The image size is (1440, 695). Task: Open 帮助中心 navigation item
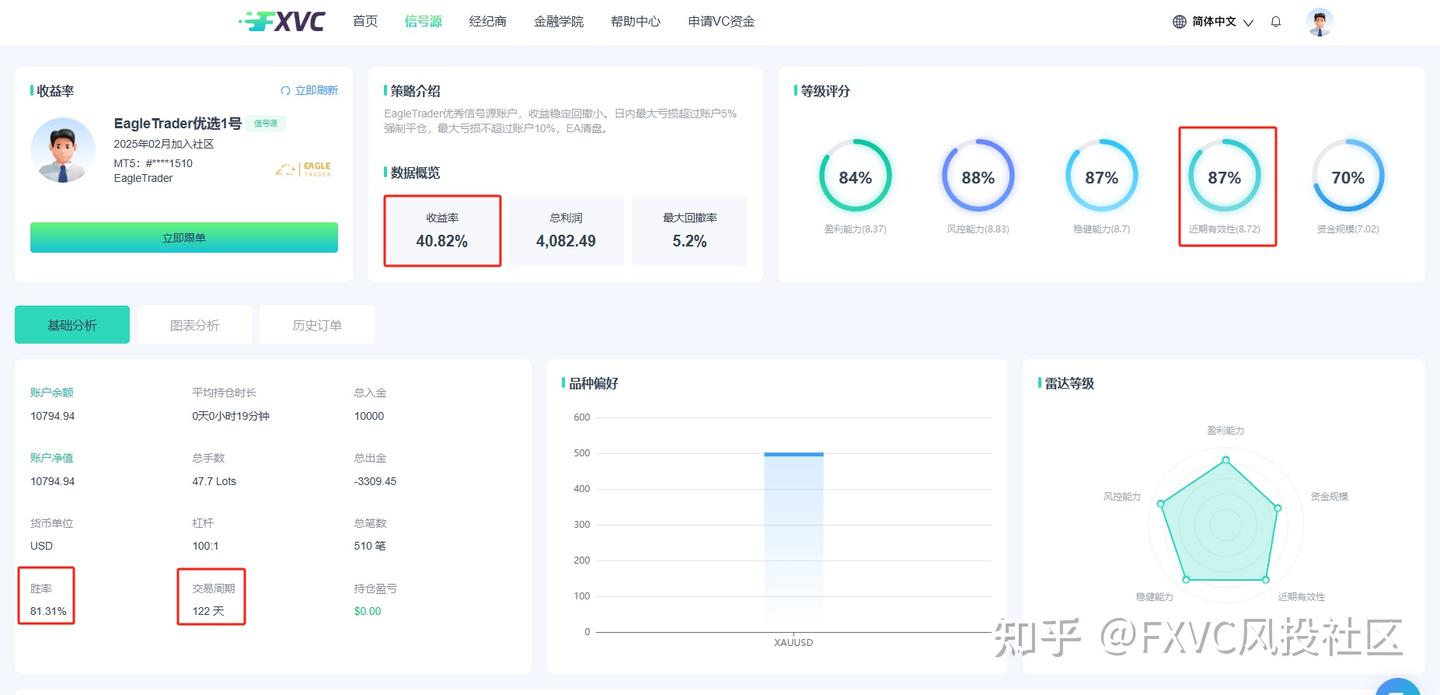(x=636, y=21)
